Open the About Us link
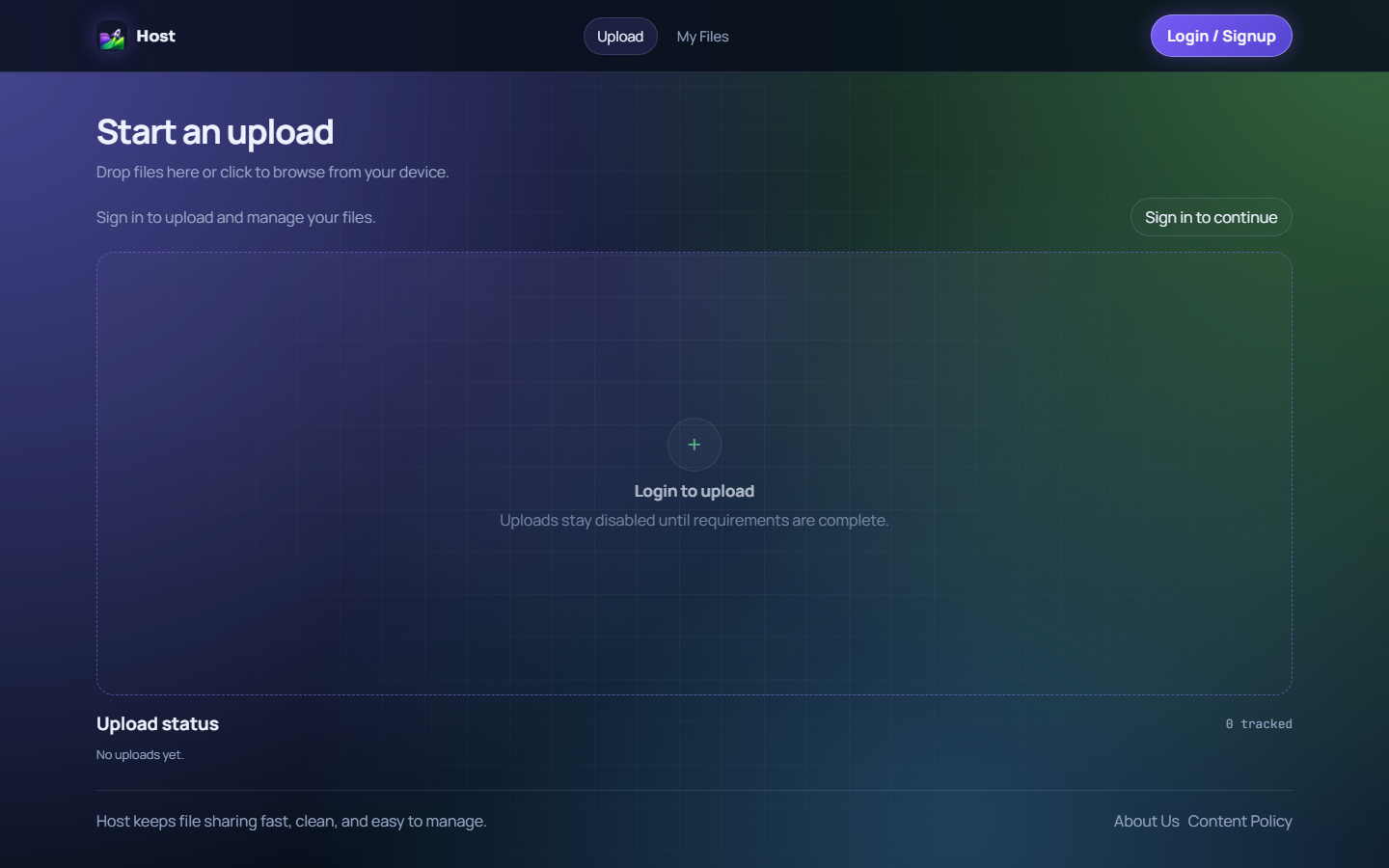This screenshot has width=1389, height=868. click(1147, 821)
